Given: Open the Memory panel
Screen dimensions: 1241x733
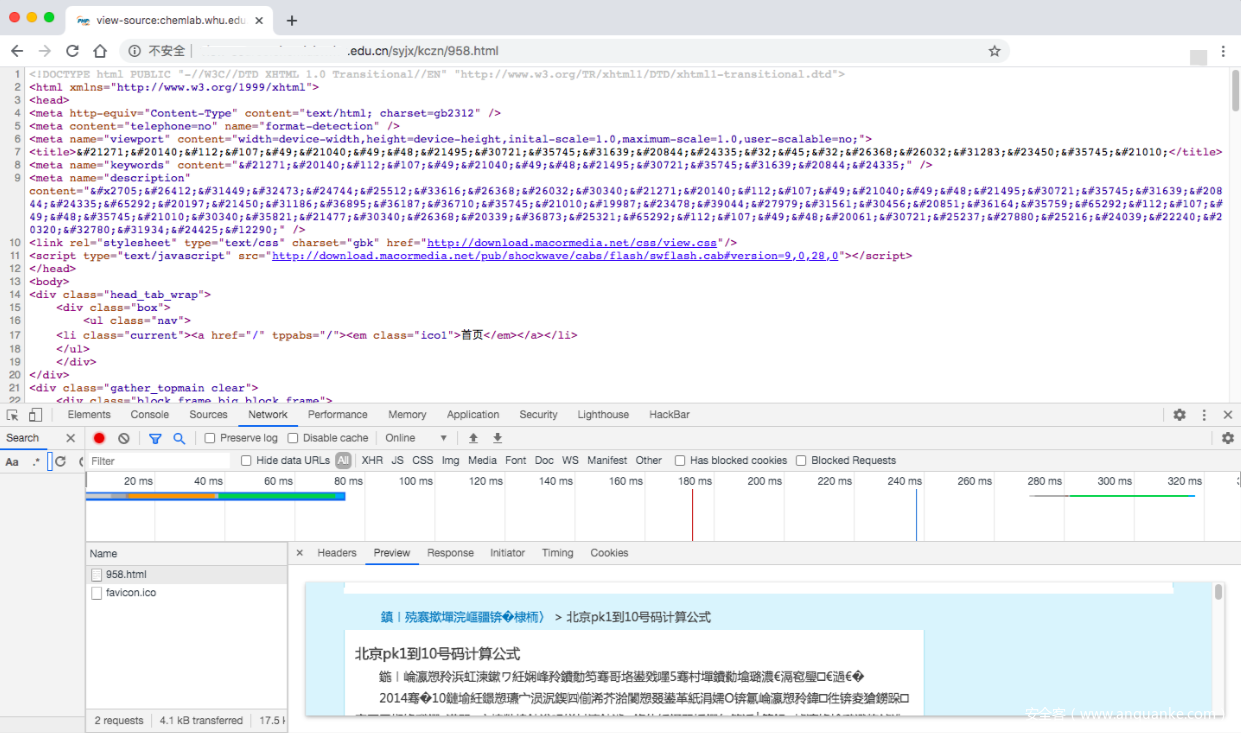Looking at the screenshot, I should coord(407,415).
